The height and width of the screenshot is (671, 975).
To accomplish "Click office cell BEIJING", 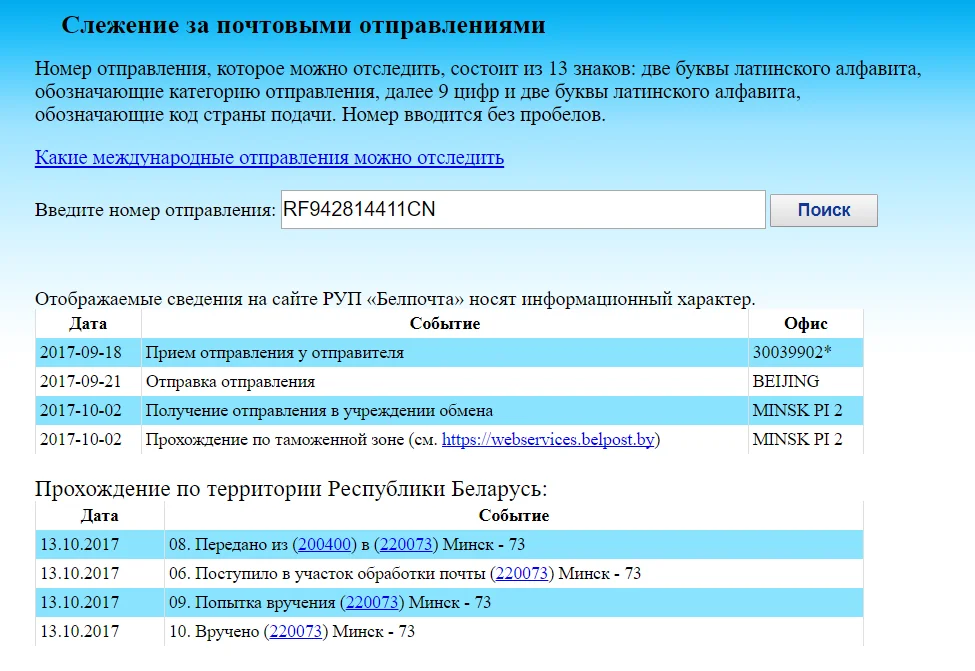I will (x=785, y=382).
